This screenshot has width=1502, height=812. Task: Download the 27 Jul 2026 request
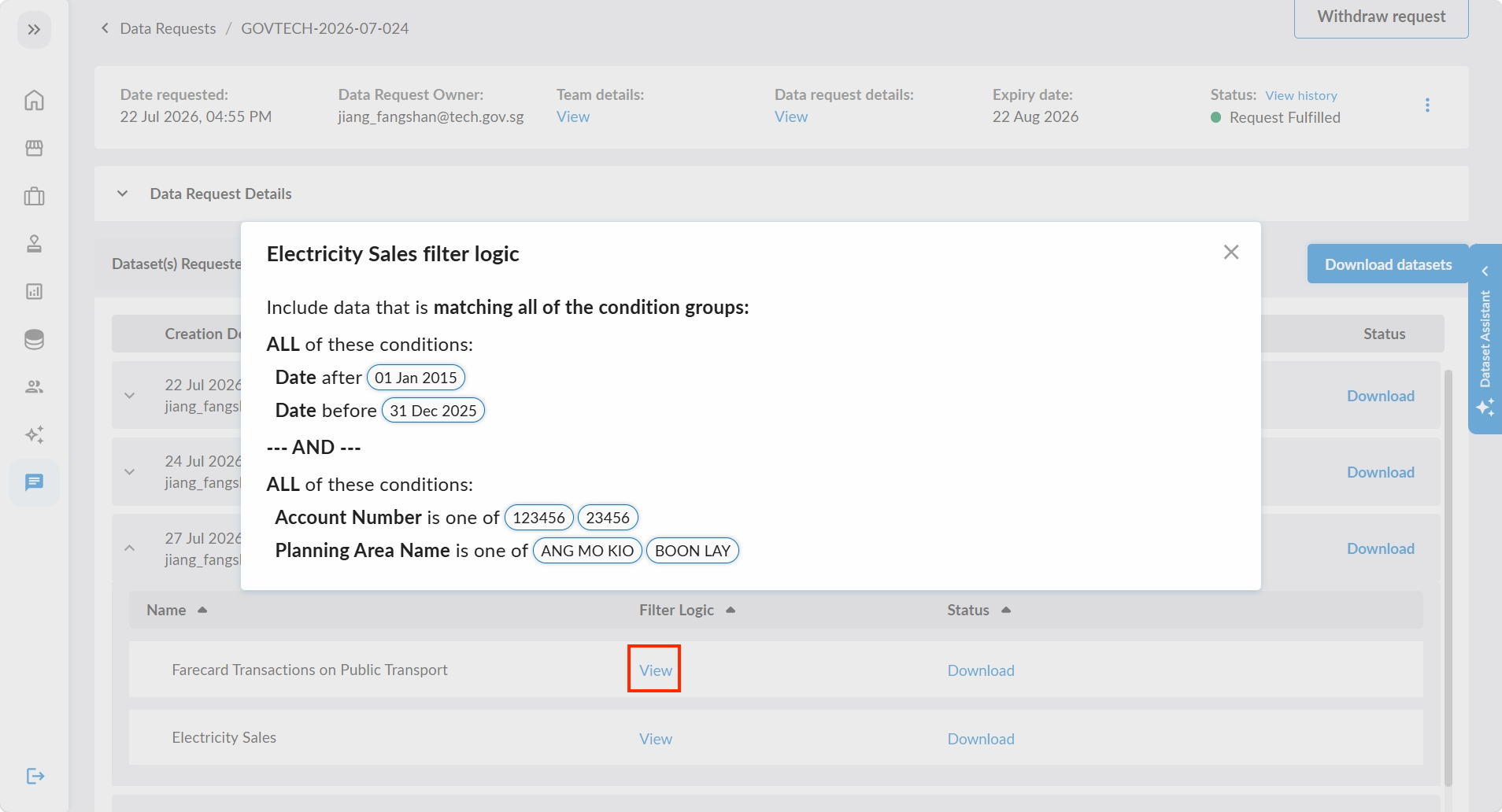(1381, 548)
